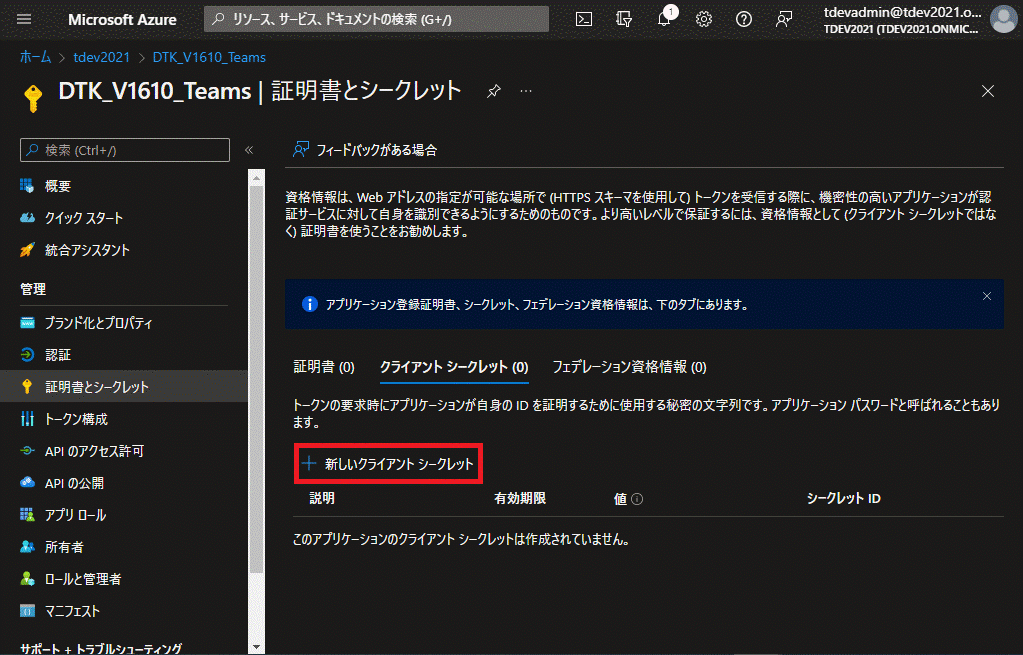This screenshot has width=1023, height=655.
Task: Click the アプリ ロール grid icon
Action: click(27, 515)
